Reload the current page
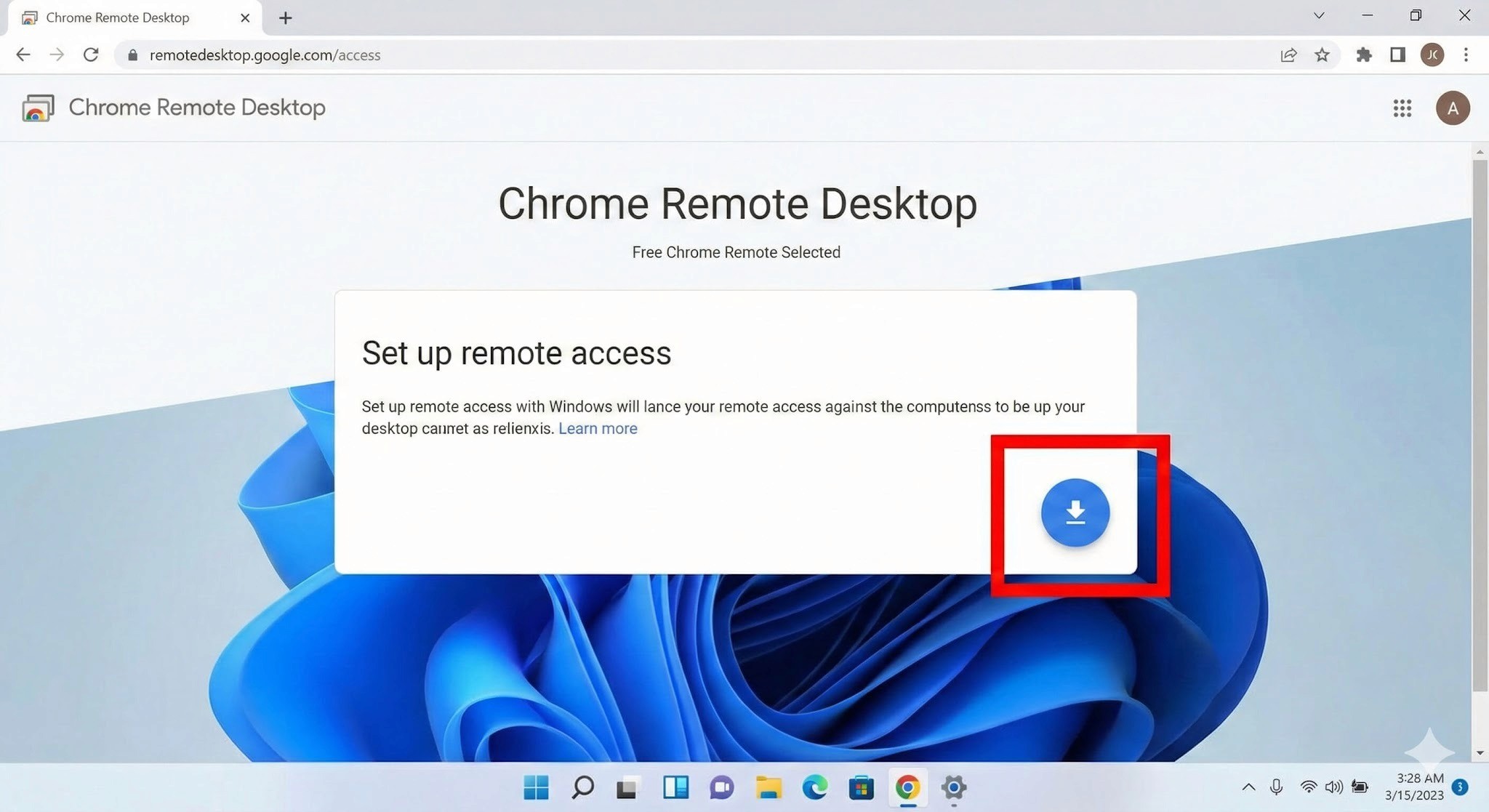The image size is (1489, 812). (x=91, y=55)
